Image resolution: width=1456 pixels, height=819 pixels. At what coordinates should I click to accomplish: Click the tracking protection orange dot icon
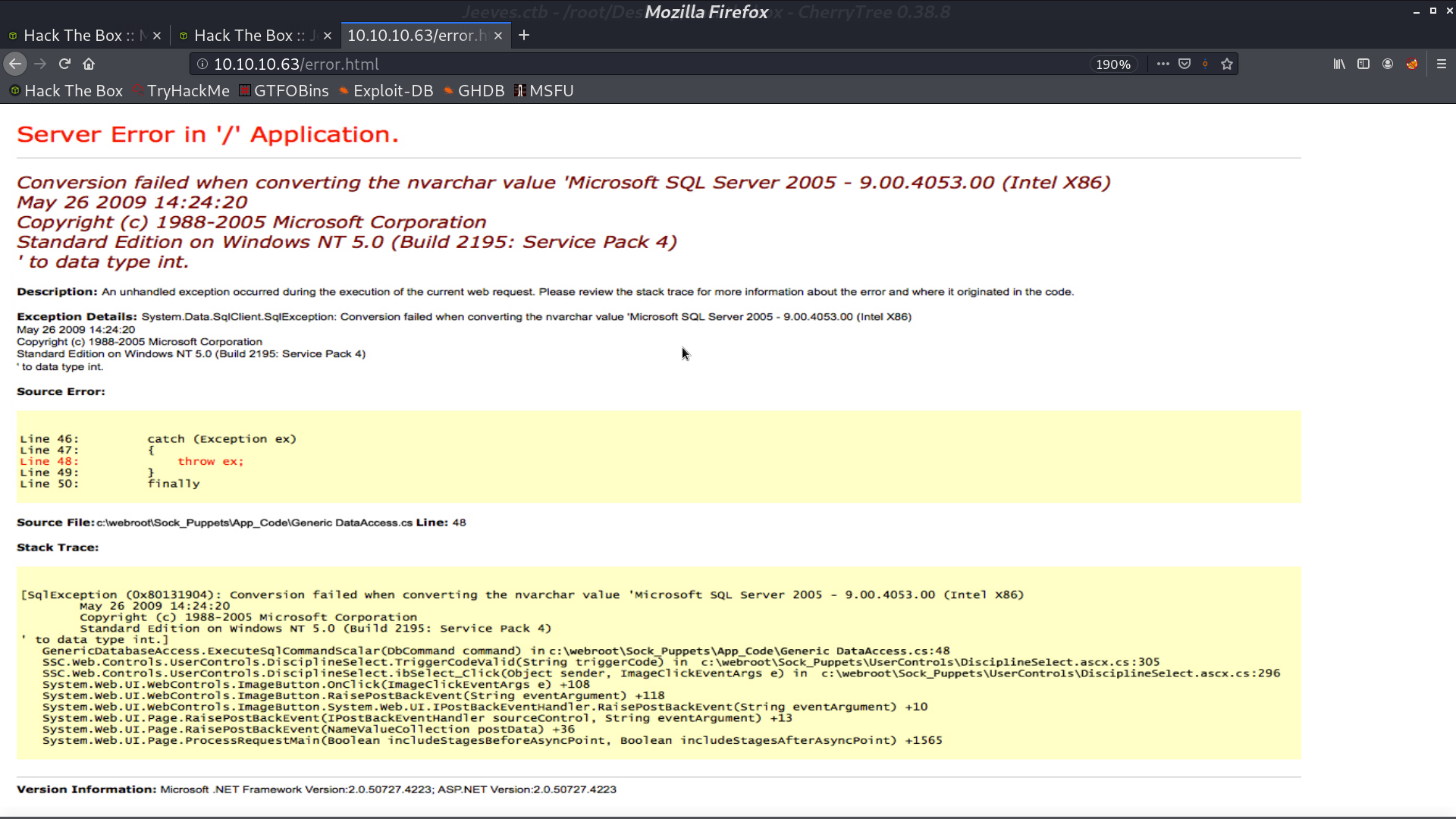[x=1205, y=64]
